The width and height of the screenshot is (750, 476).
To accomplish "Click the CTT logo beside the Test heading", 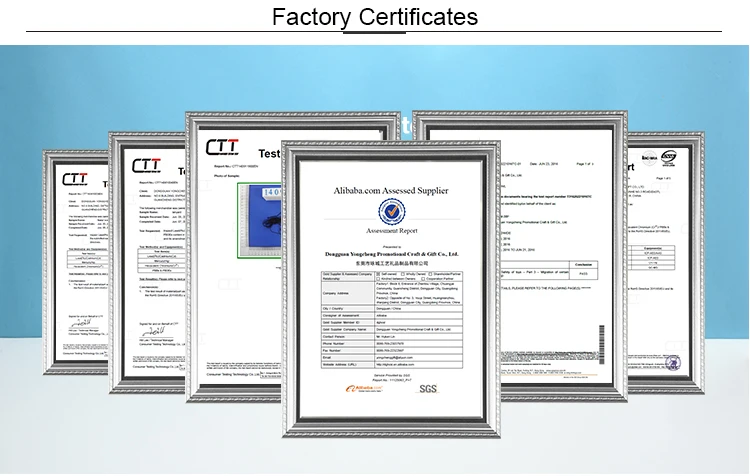I will point(222,147).
